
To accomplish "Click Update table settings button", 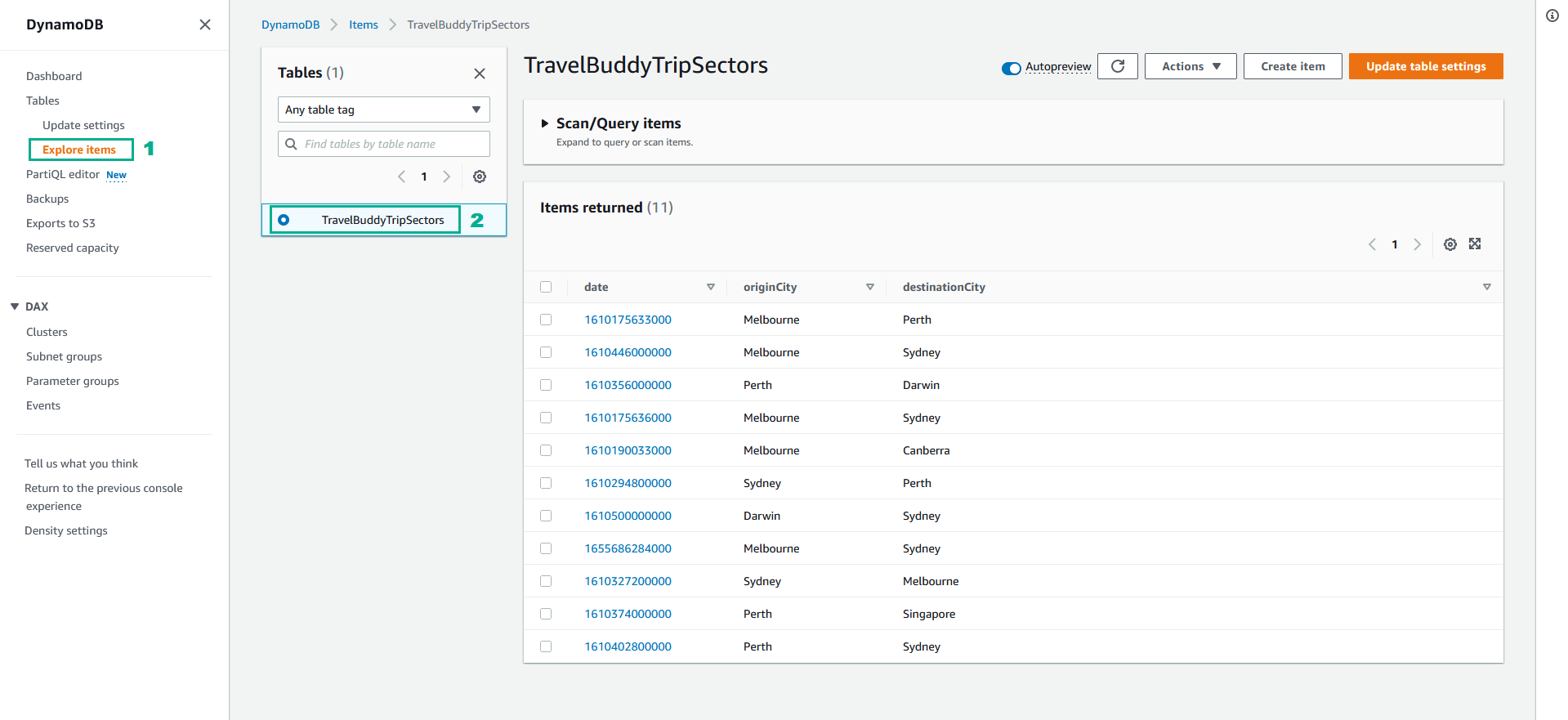I will click(1426, 66).
